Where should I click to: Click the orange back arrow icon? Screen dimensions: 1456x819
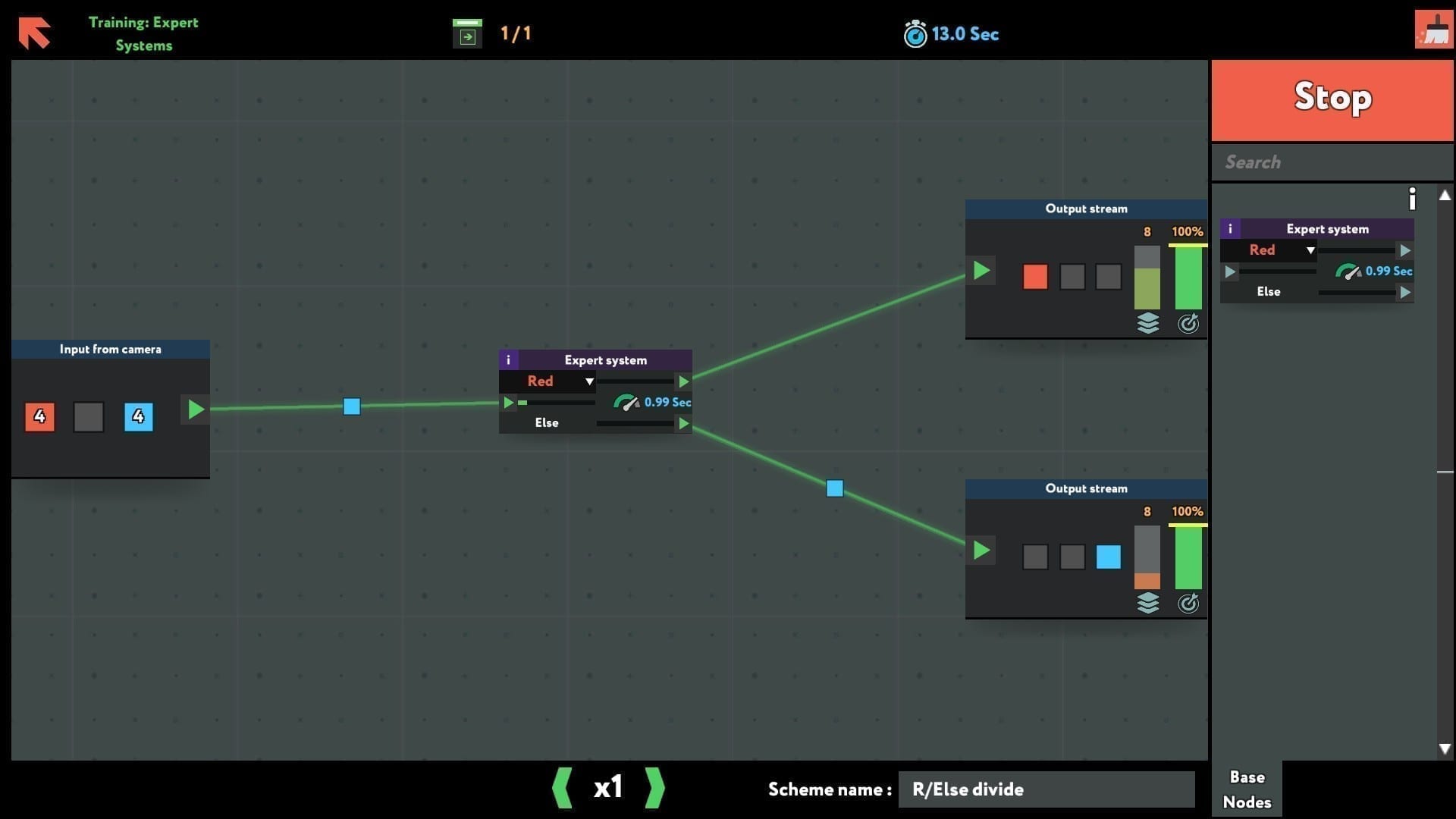click(x=34, y=33)
